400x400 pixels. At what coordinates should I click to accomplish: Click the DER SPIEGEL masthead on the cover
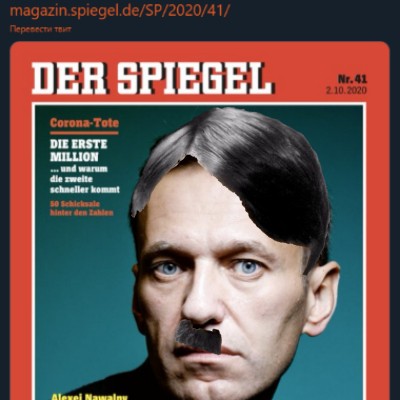tap(153, 78)
